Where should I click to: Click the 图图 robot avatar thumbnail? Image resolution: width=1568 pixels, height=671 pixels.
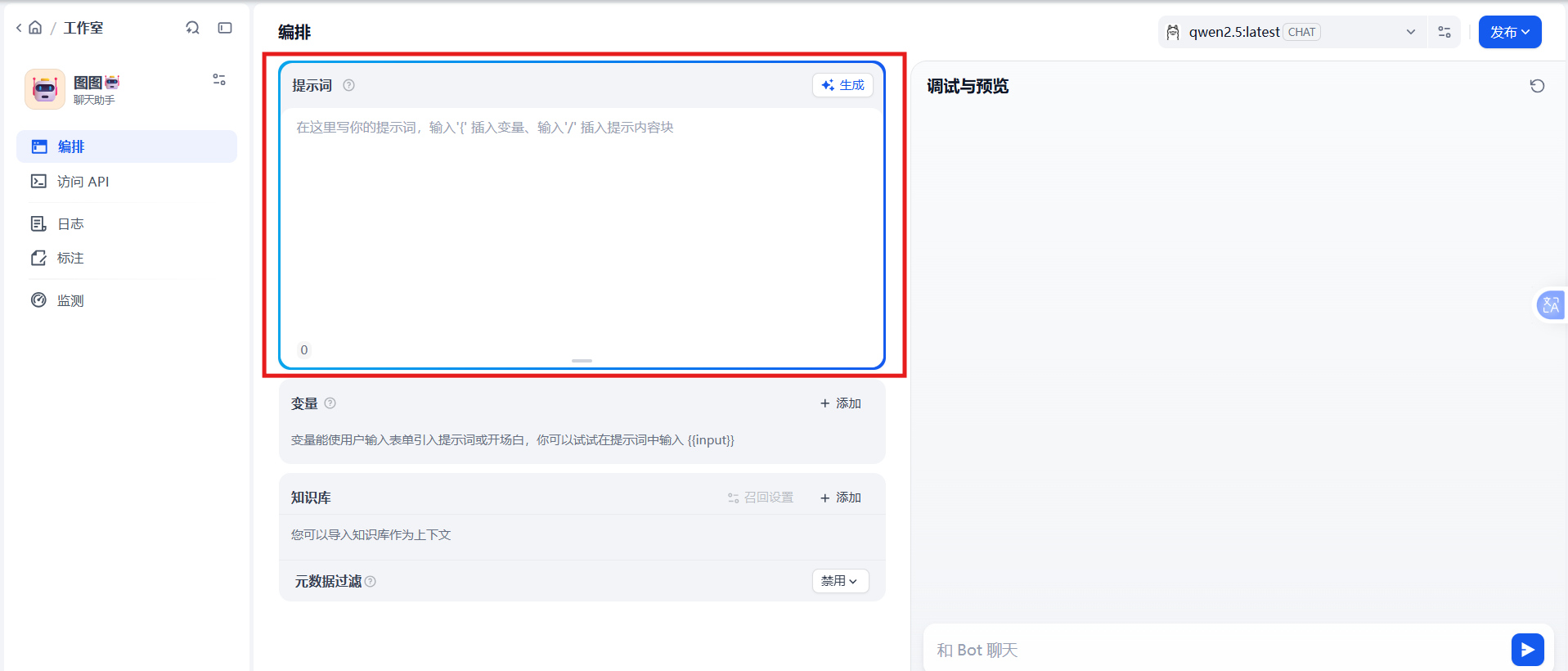(45, 89)
